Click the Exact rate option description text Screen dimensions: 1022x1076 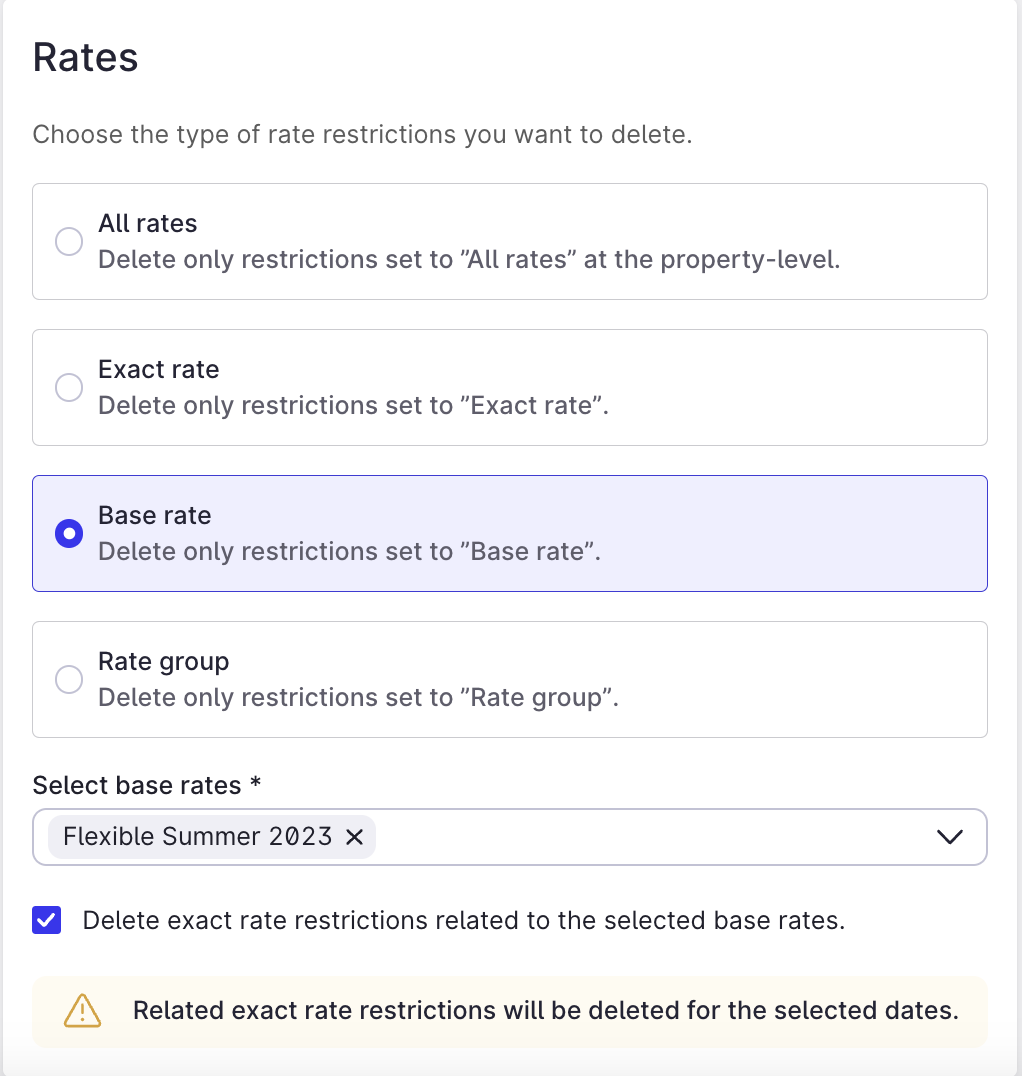[353, 406]
